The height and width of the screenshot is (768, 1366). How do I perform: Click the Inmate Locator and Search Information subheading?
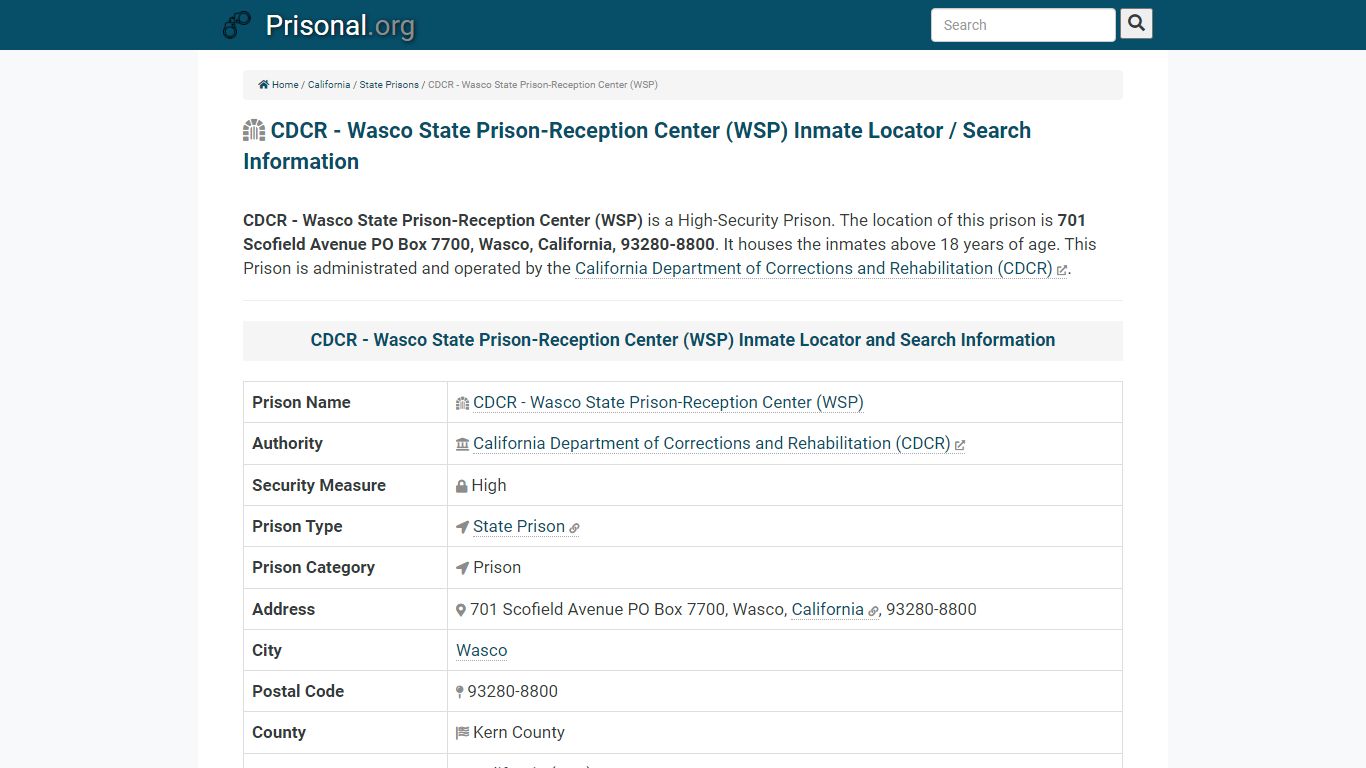click(x=683, y=340)
